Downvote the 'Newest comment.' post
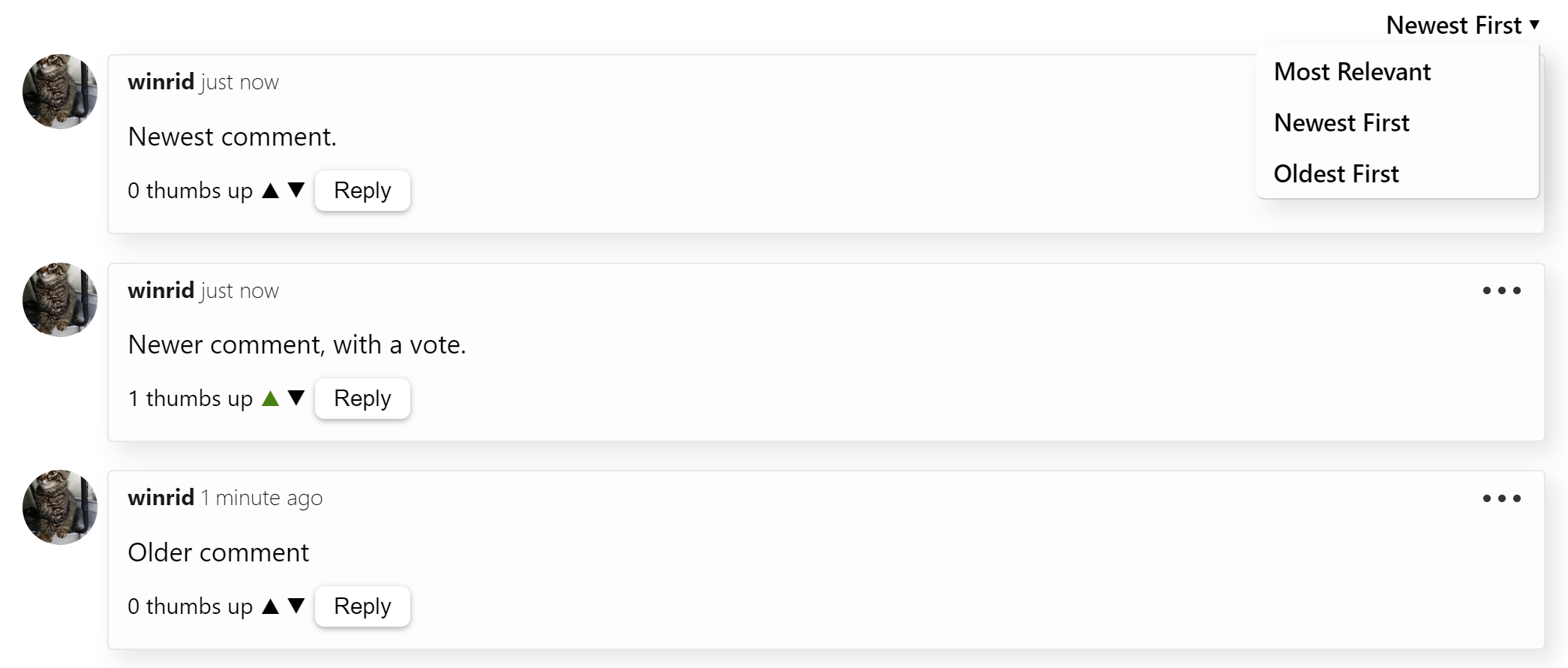This screenshot has height=668, width=1568. (296, 190)
